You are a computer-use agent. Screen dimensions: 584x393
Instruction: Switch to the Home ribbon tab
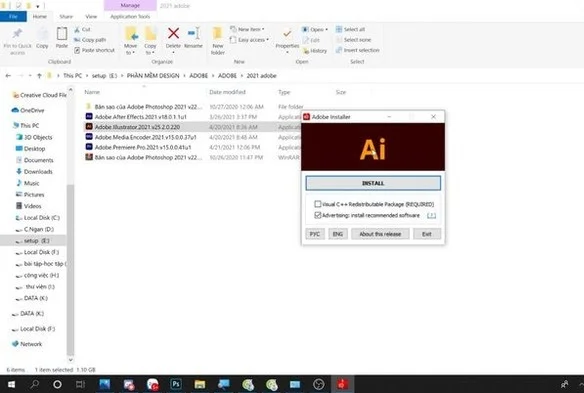(x=39, y=16)
